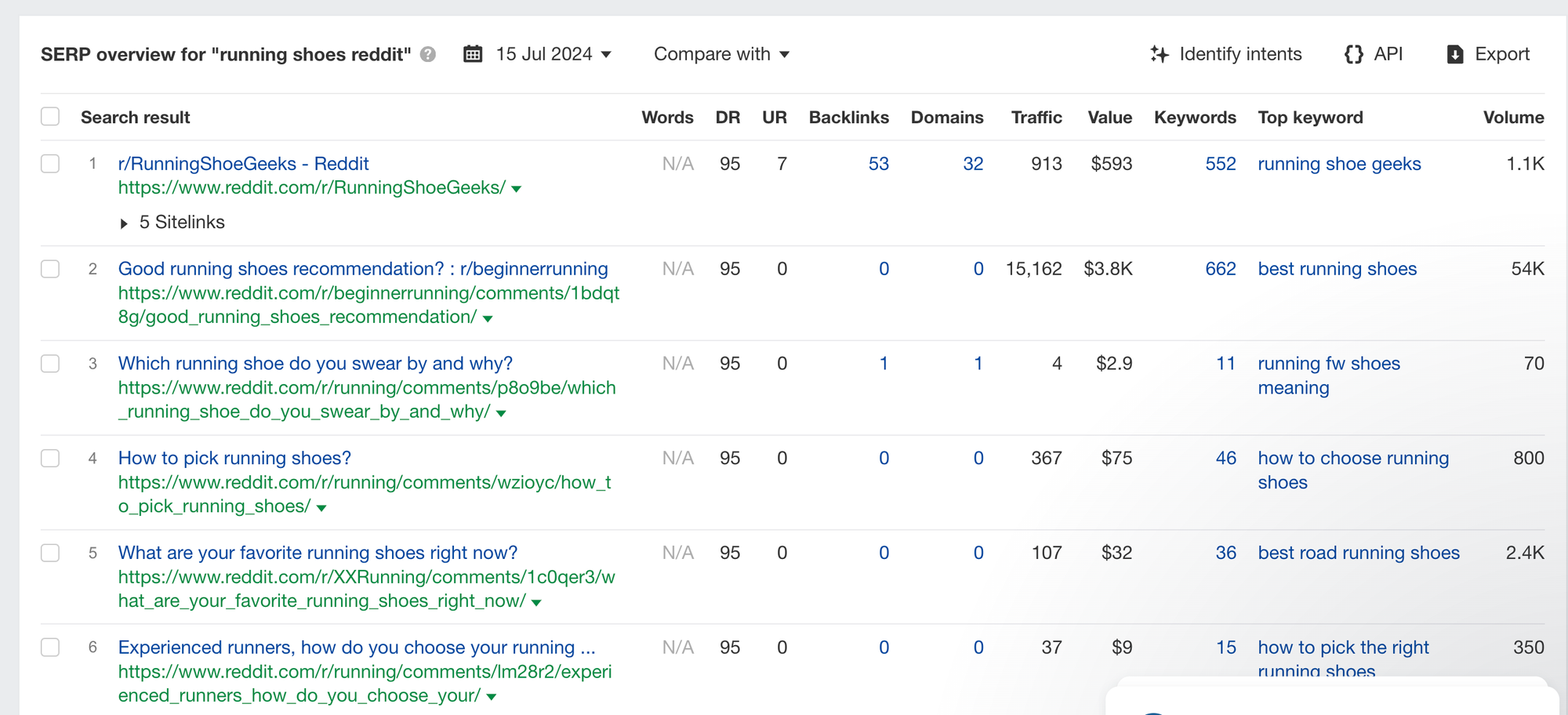Open the 15 Jul 2024 date dropdown
The height and width of the screenshot is (715, 1568).
[554, 54]
